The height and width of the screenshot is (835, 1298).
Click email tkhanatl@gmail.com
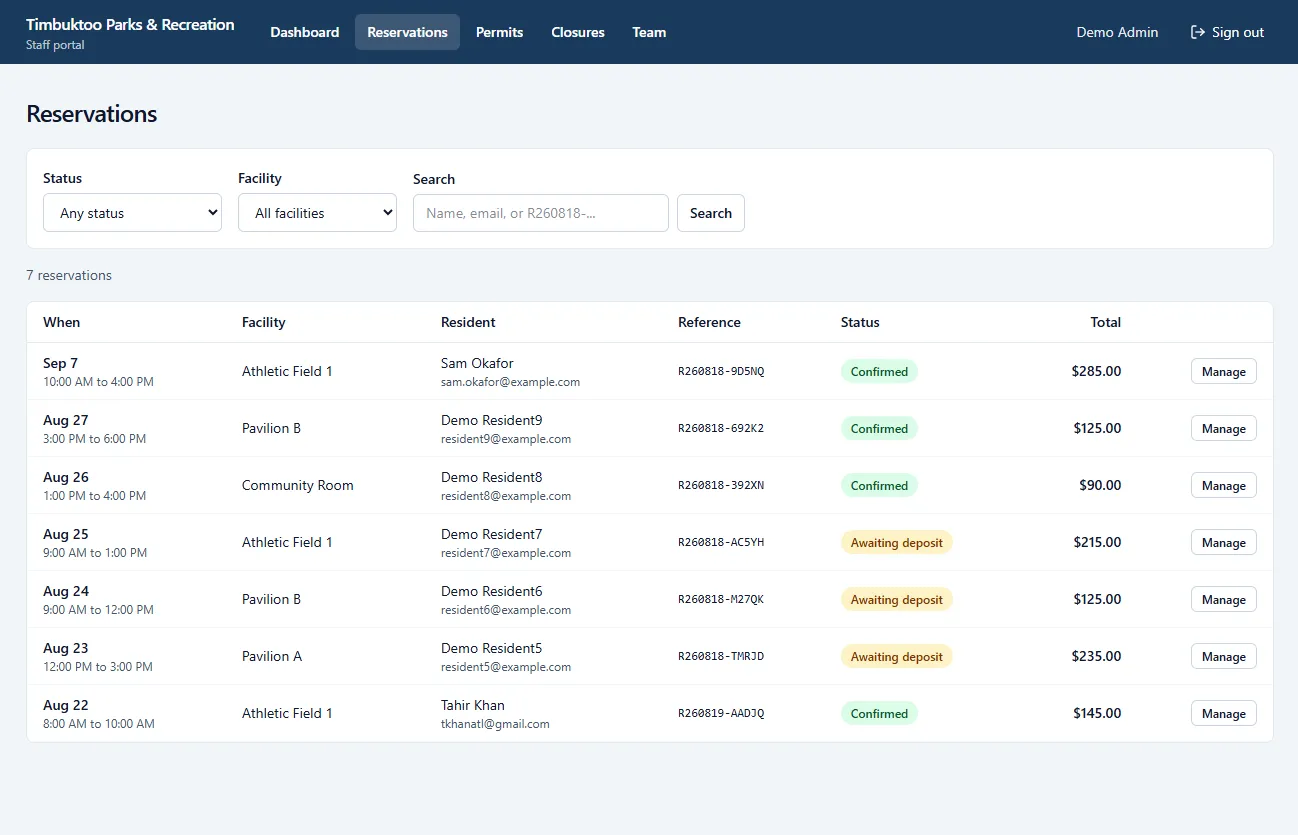(x=495, y=724)
